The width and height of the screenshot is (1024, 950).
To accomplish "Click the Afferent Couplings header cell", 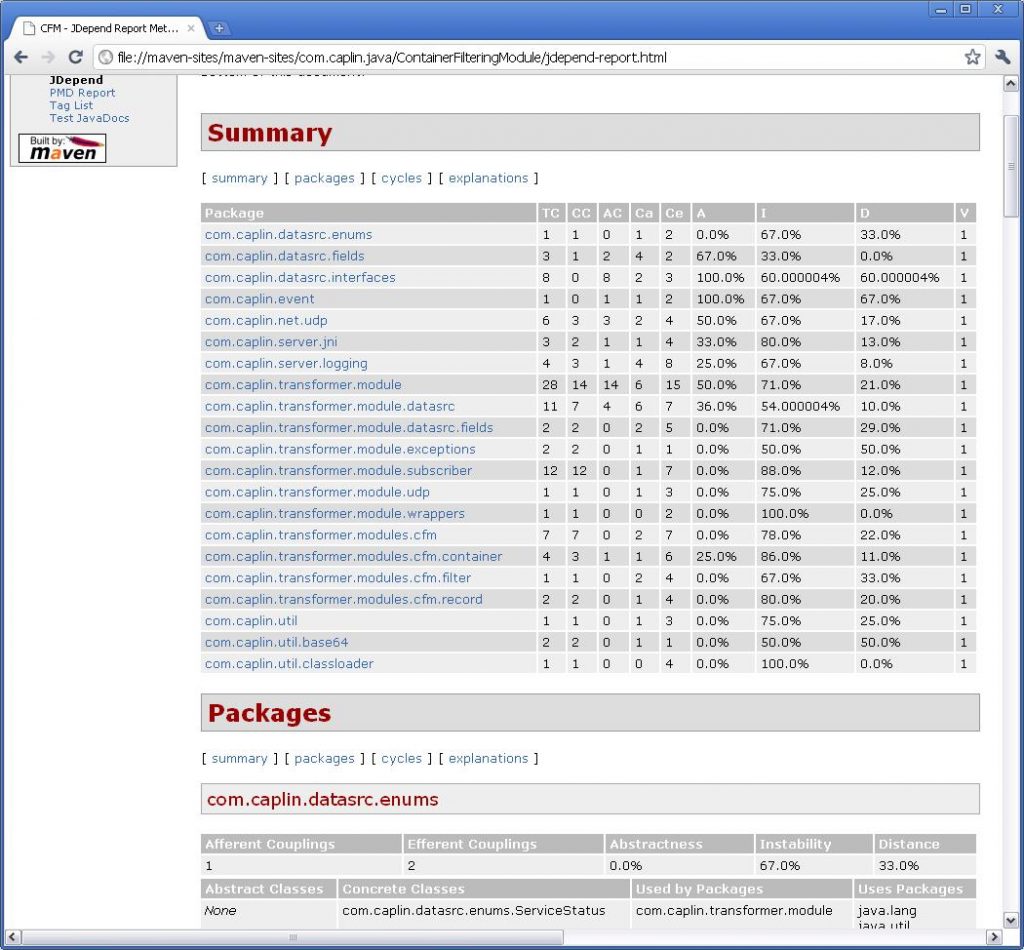I will tap(301, 844).
